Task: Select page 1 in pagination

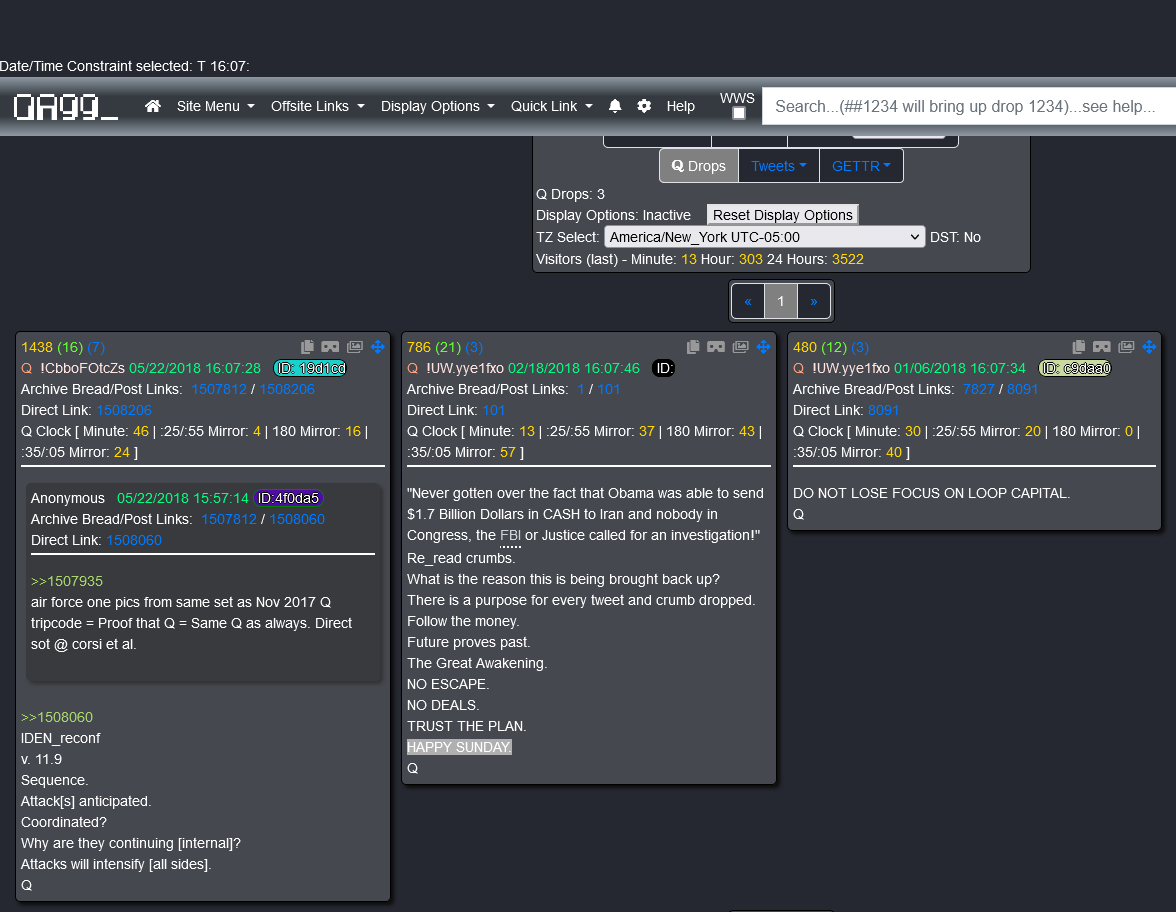Action: tap(781, 302)
